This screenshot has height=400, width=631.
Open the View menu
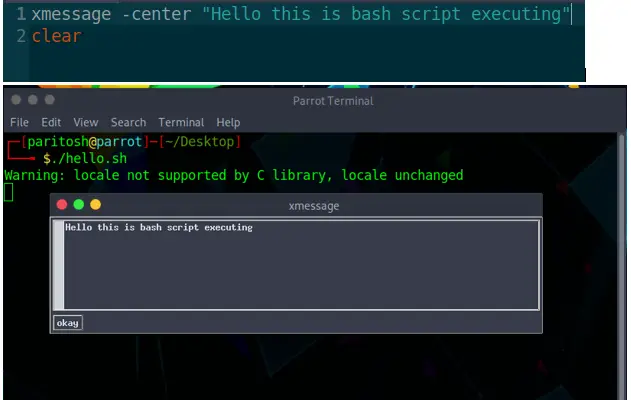(x=86, y=122)
